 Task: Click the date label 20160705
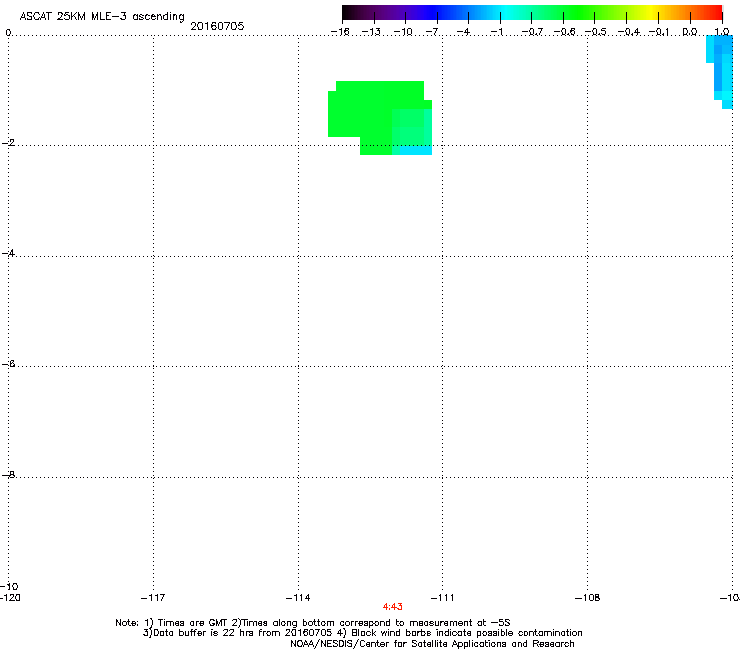[217, 26]
